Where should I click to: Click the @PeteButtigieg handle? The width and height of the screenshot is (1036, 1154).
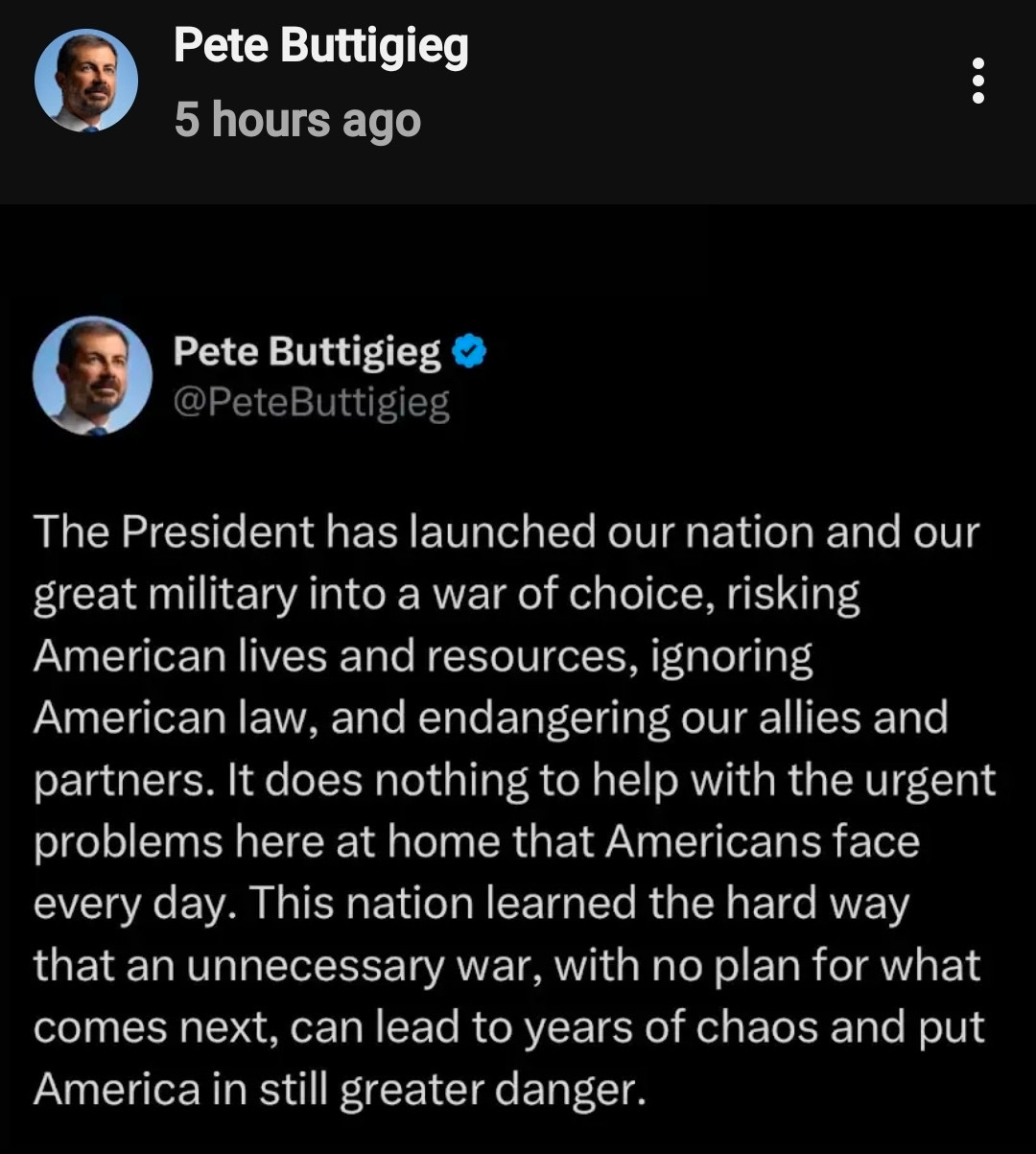tap(311, 404)
